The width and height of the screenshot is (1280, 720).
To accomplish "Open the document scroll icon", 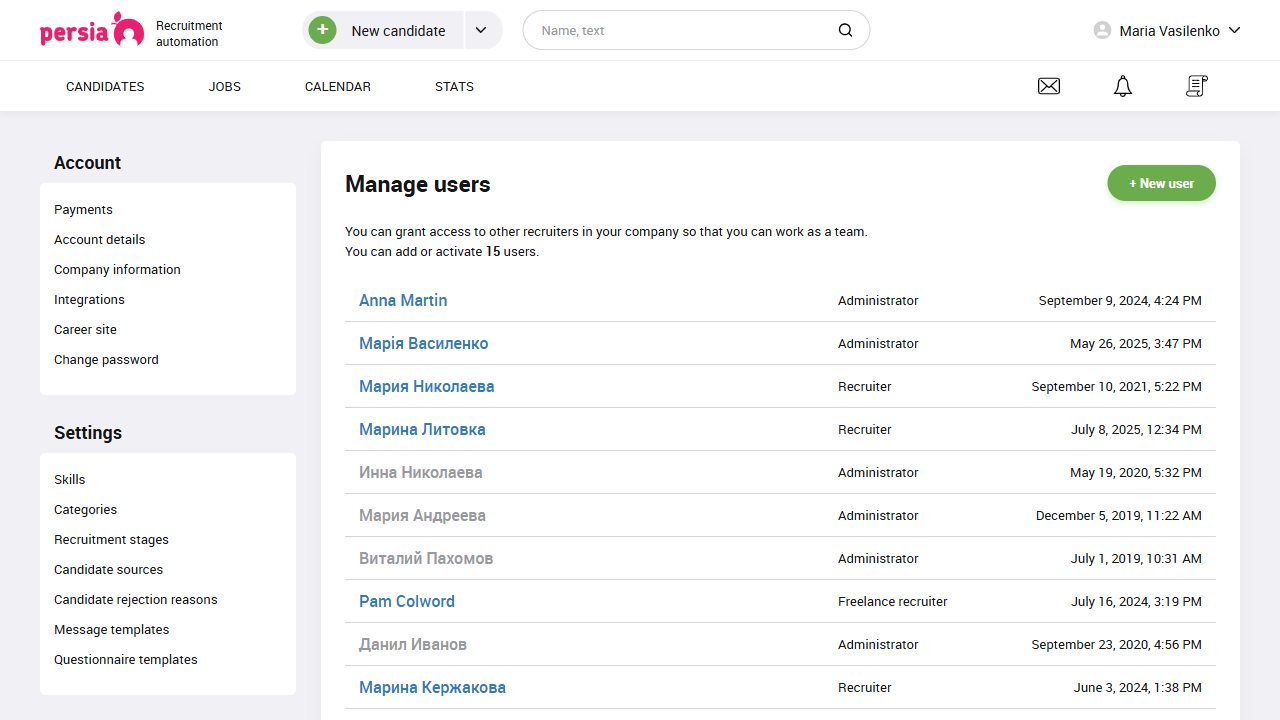I will pos(1196,87).
